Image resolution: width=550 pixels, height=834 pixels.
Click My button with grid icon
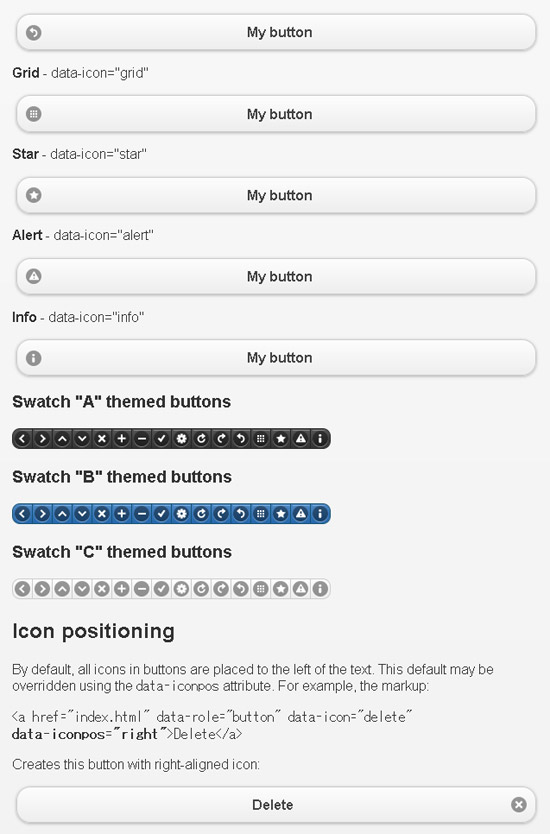coord(276,114)
